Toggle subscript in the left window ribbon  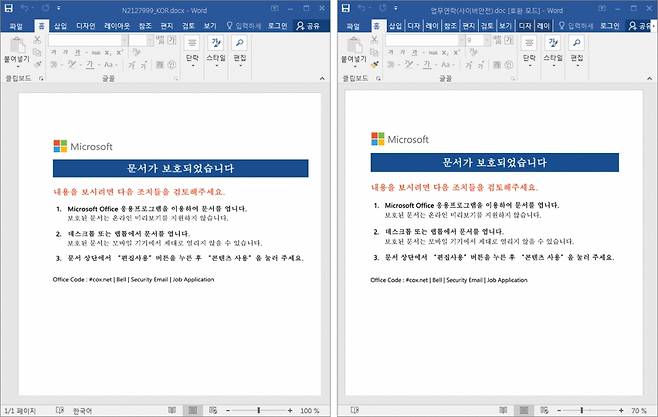108,52
